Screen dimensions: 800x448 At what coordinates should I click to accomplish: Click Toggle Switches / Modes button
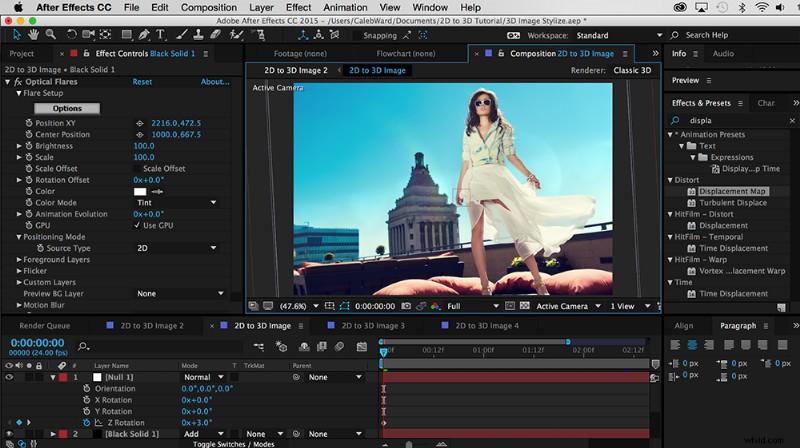click(234, 444)
